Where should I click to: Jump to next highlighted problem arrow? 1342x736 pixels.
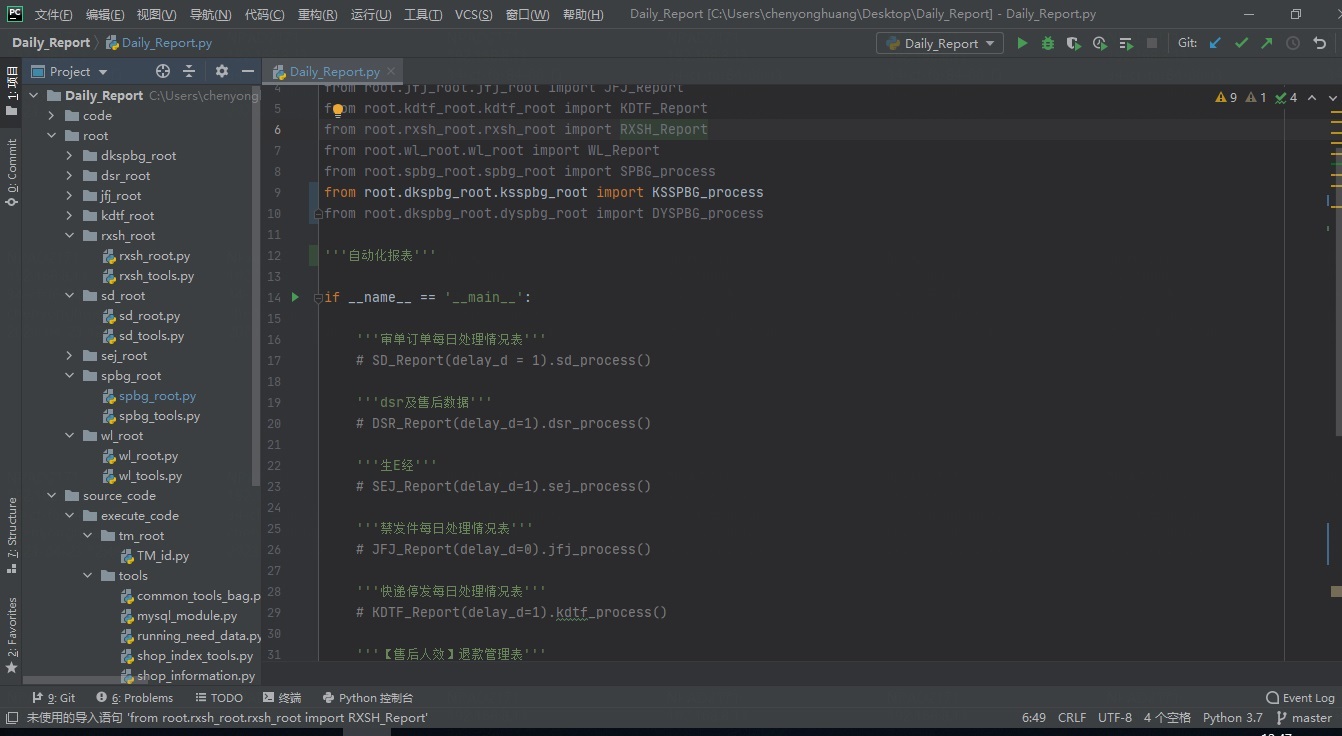[x=1333, y=97]
